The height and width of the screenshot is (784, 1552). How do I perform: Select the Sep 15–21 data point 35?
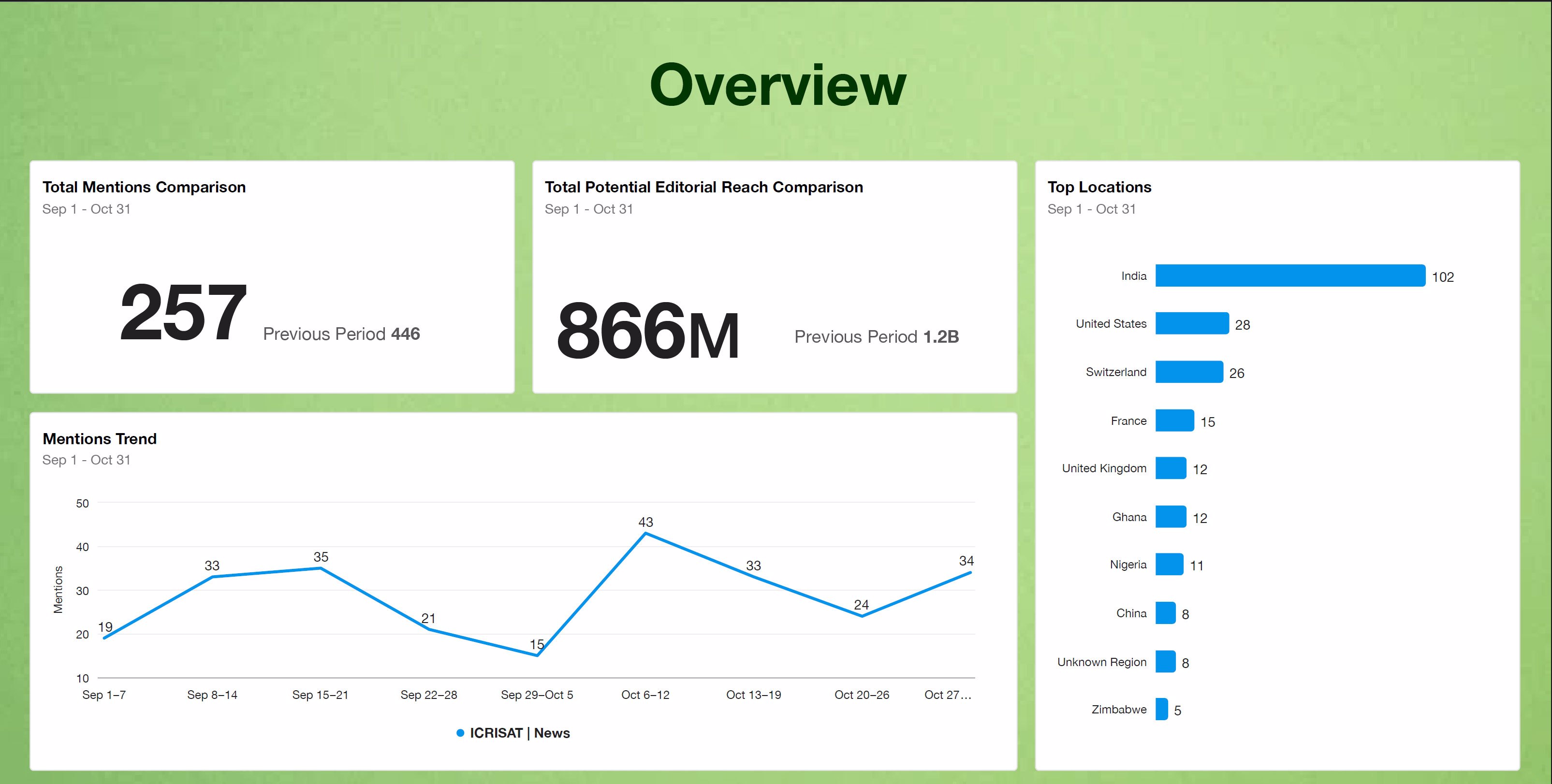tap(320, 568)
